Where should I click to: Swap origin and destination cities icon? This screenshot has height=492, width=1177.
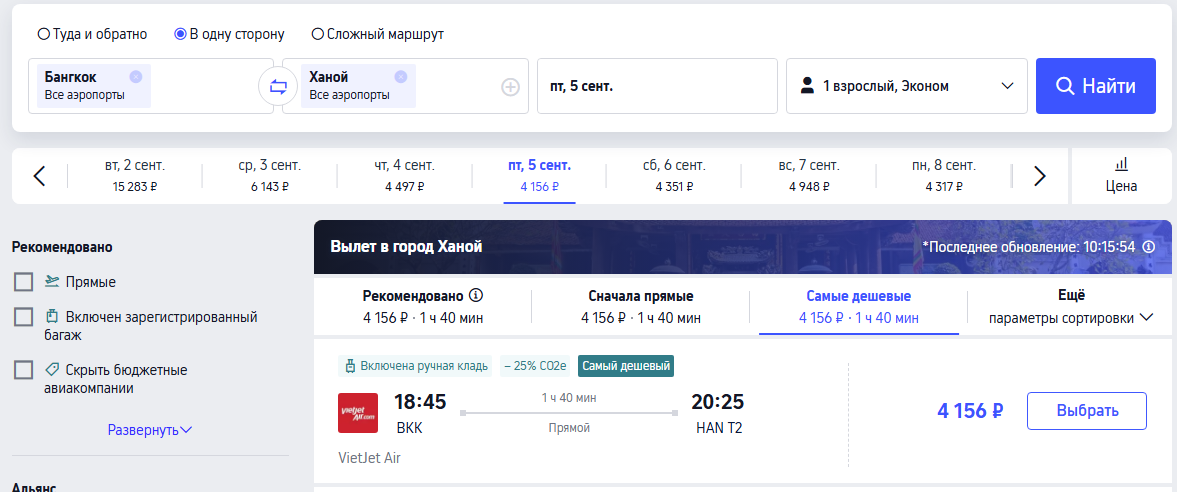click(x=278, y=86)
